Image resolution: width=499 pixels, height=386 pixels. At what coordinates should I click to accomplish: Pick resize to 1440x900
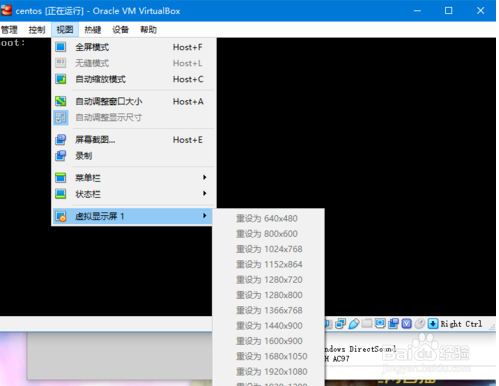tap(269, 326)
